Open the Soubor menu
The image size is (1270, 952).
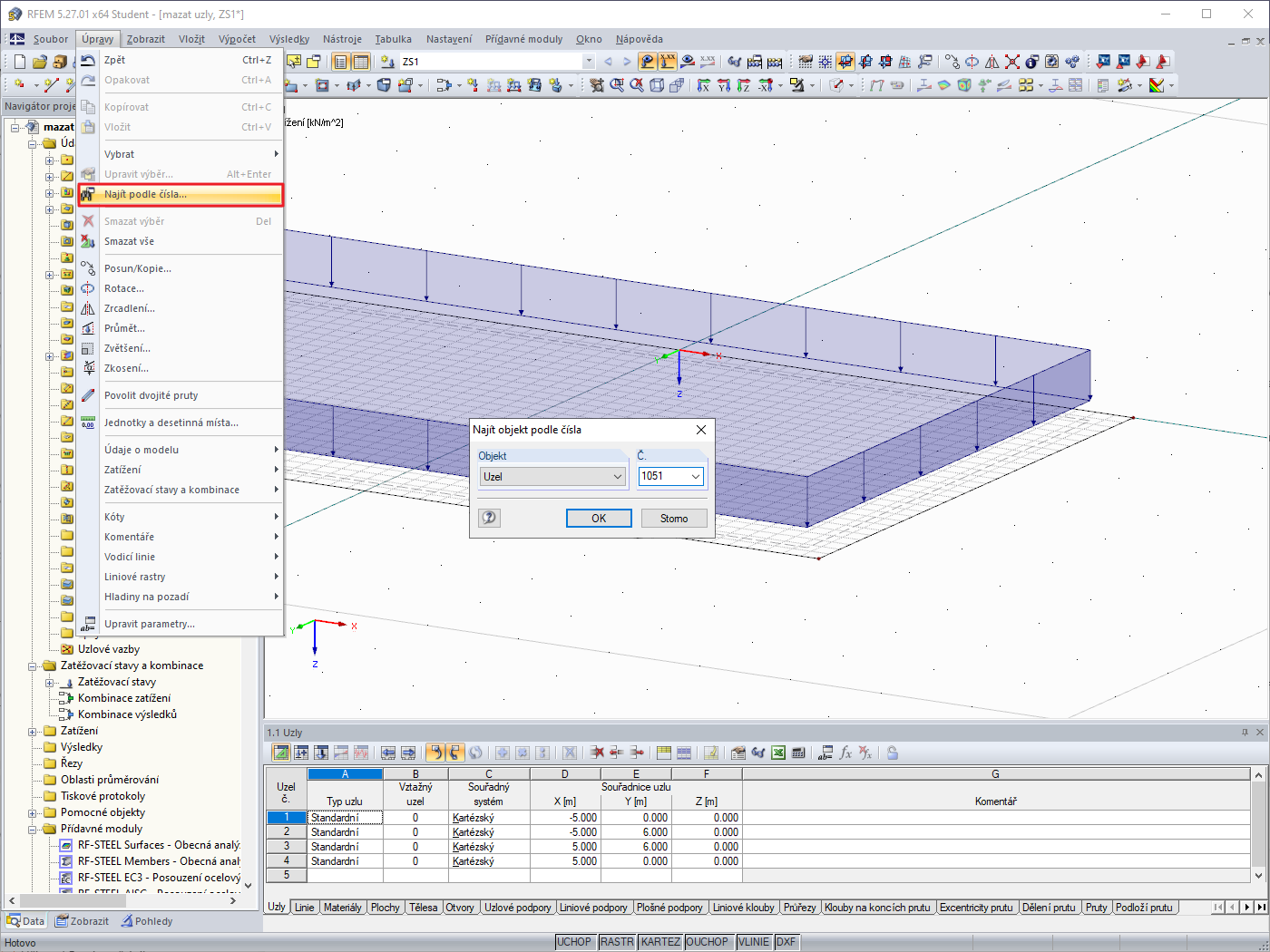pyautogui.click(x=51, y=39)
